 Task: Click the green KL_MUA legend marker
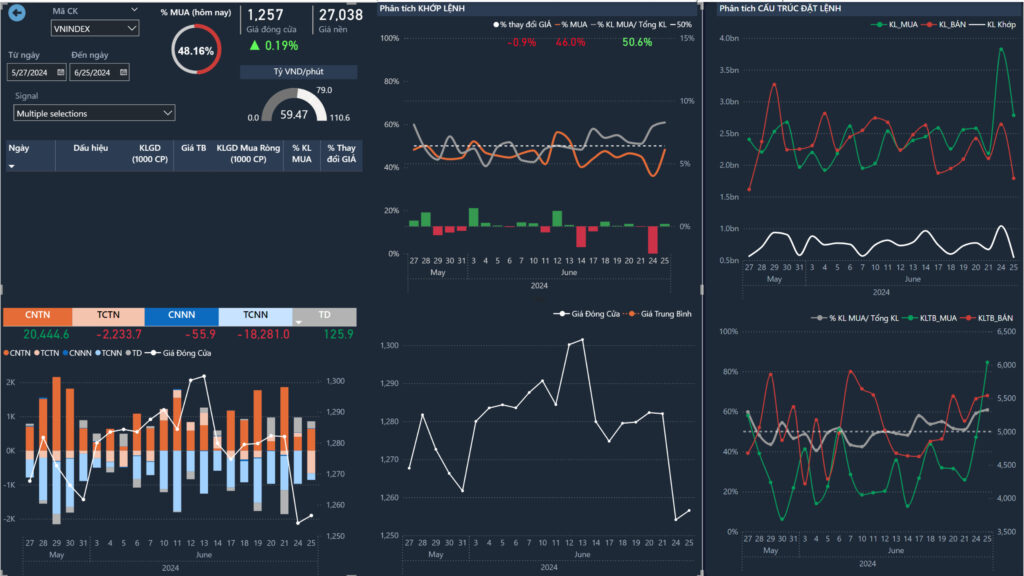pyautogui.click(x=877, y=23)
